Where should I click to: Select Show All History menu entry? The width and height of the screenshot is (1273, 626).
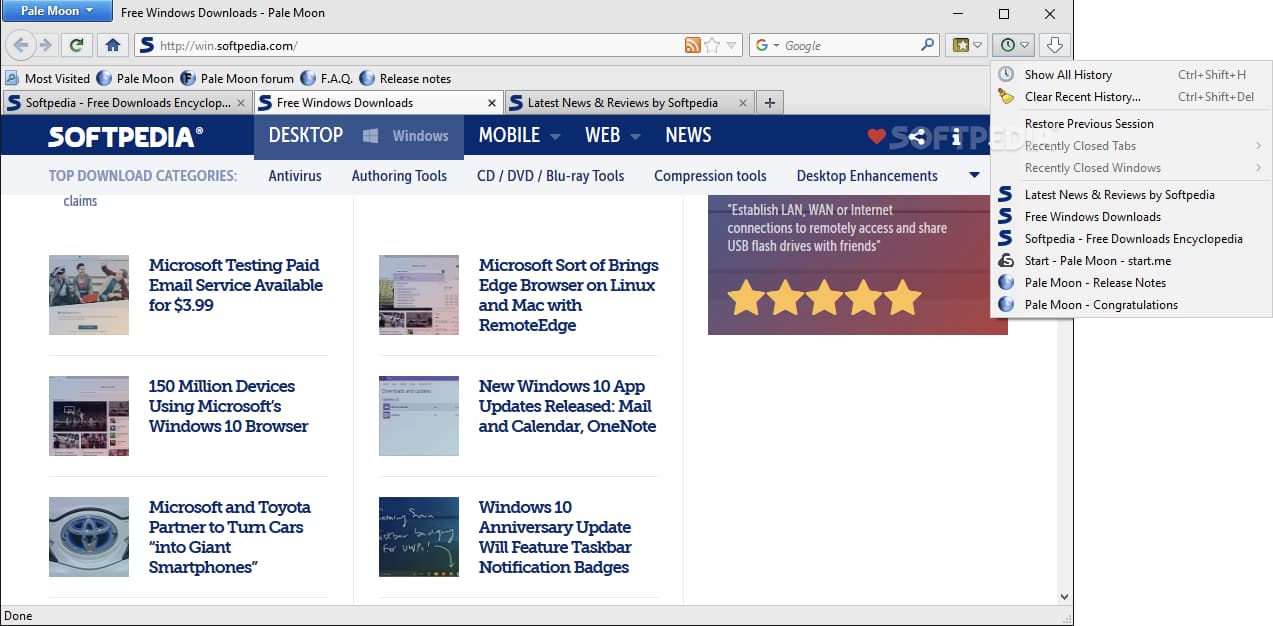tap(1068, 75)
